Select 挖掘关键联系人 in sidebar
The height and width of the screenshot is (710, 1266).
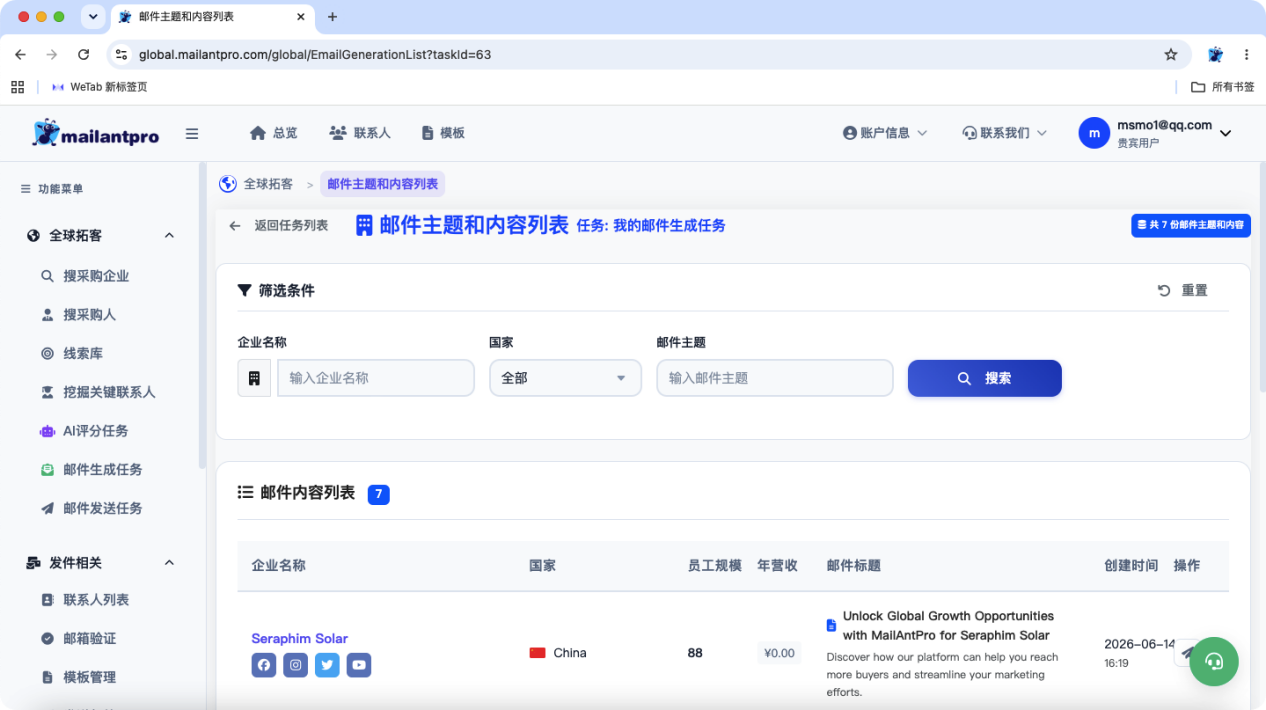(x=109, y=392)
